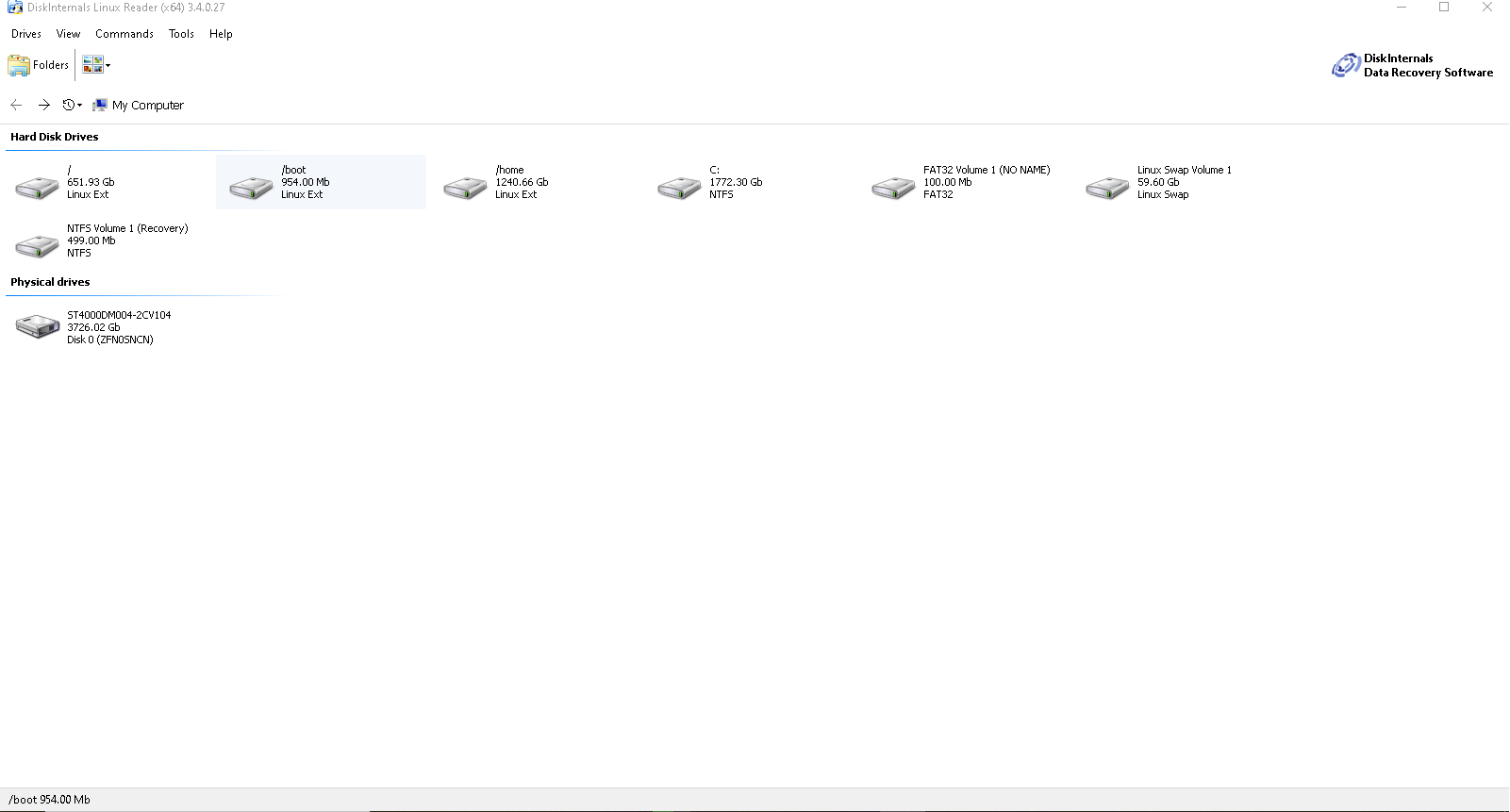This screenshot has height=812, width=1510.
Task: Click the 'Linux Swap Volume 1' label
Action: 1185,171
